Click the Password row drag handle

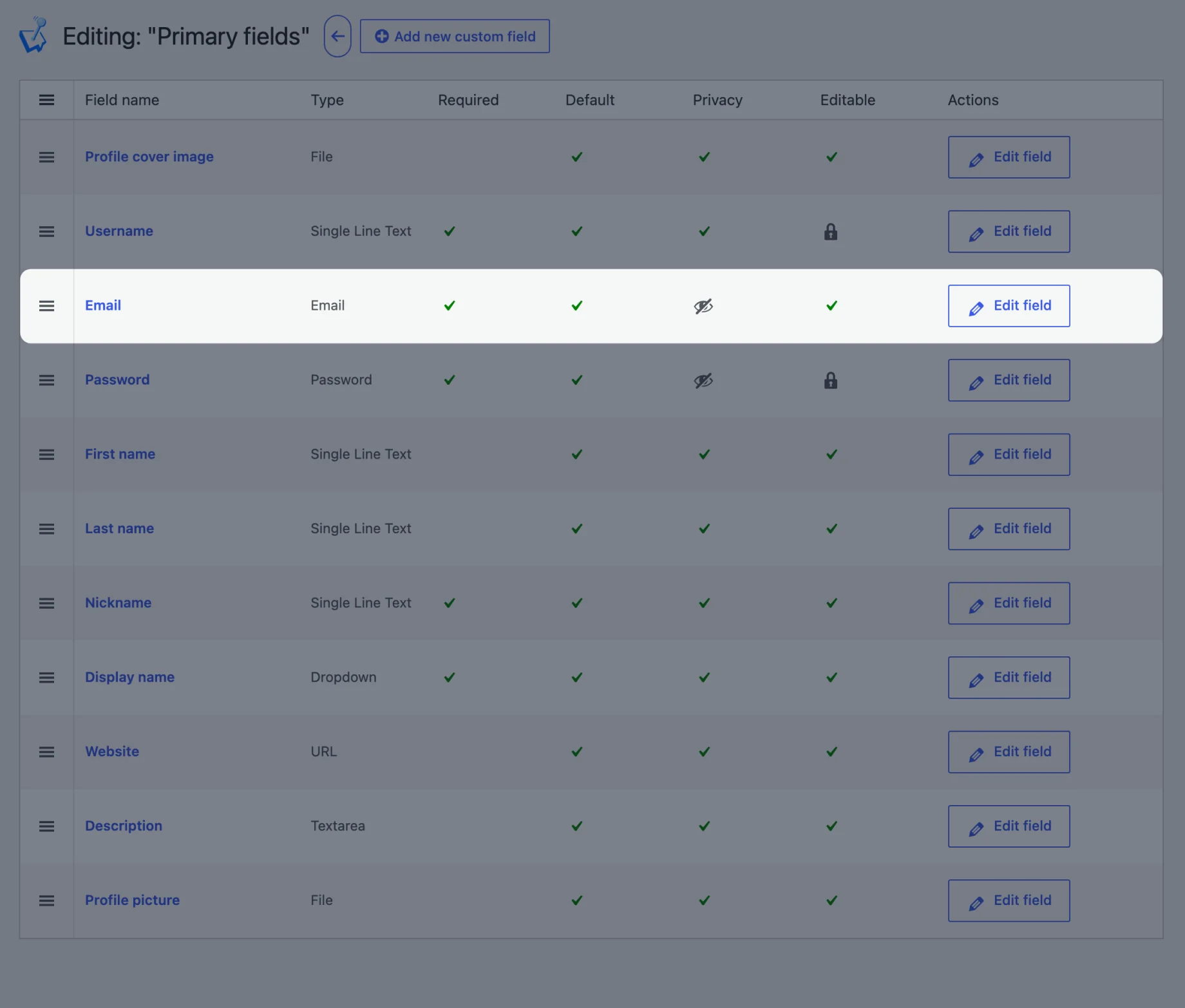coord(46,380)
